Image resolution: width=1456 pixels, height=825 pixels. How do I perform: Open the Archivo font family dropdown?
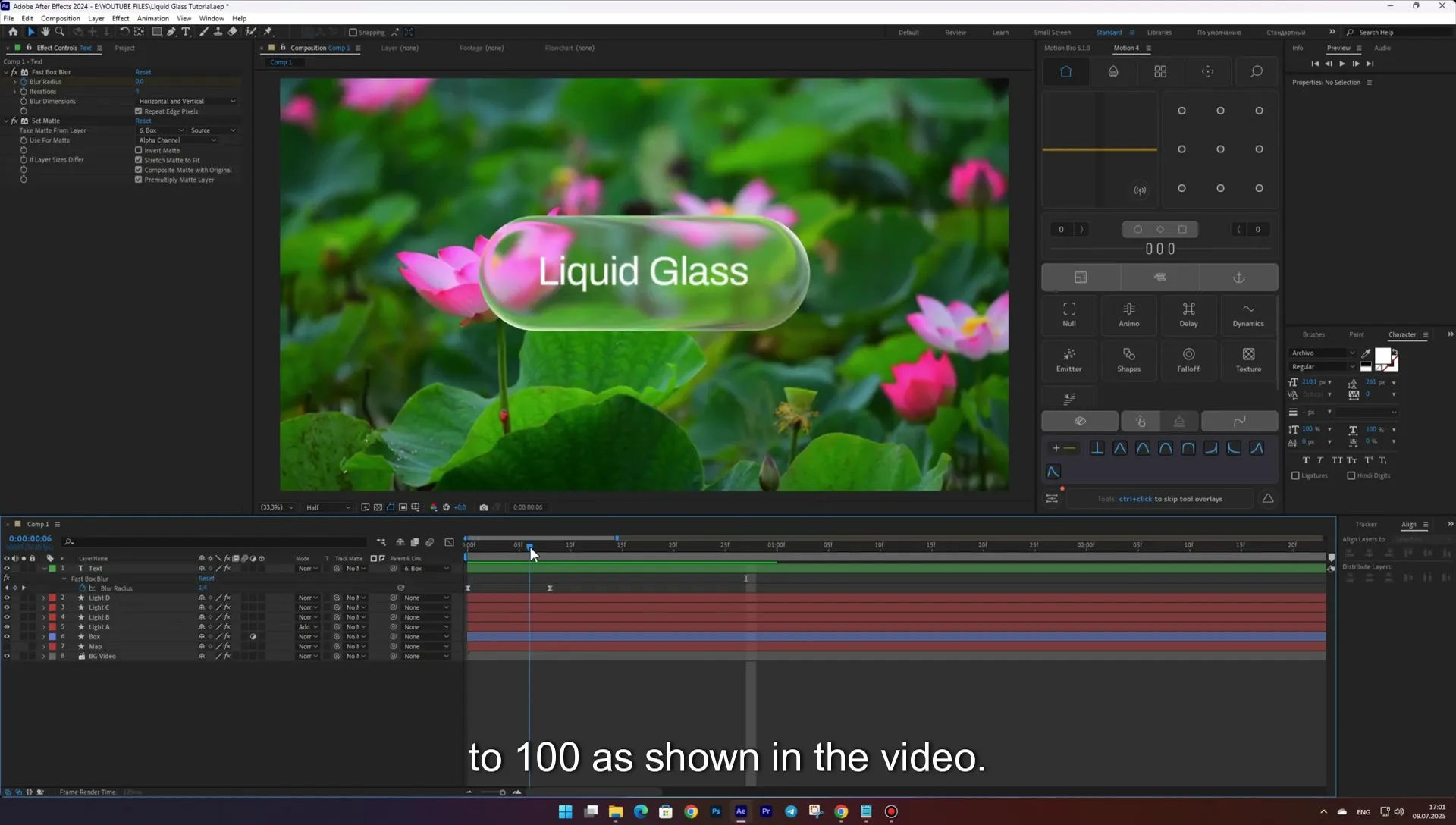[x=1323, y=353]
